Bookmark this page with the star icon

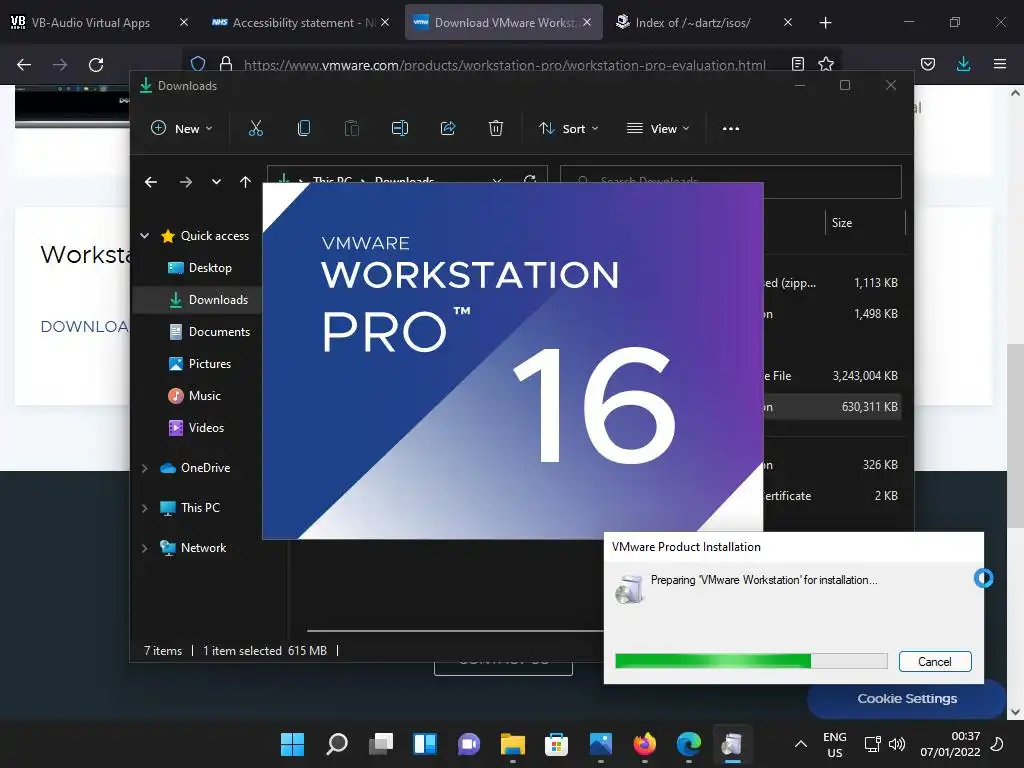pyautogui.click(x=826, y=64)
